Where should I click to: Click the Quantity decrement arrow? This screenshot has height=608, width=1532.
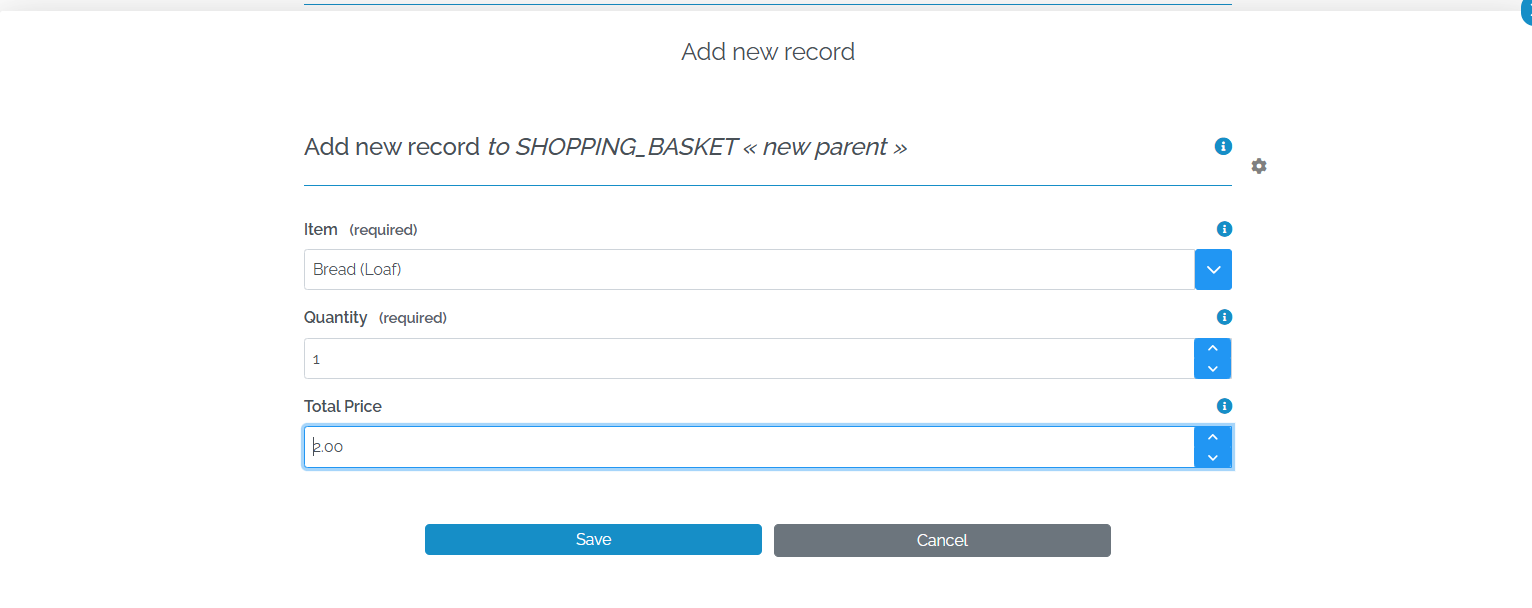pos(1212,369)
